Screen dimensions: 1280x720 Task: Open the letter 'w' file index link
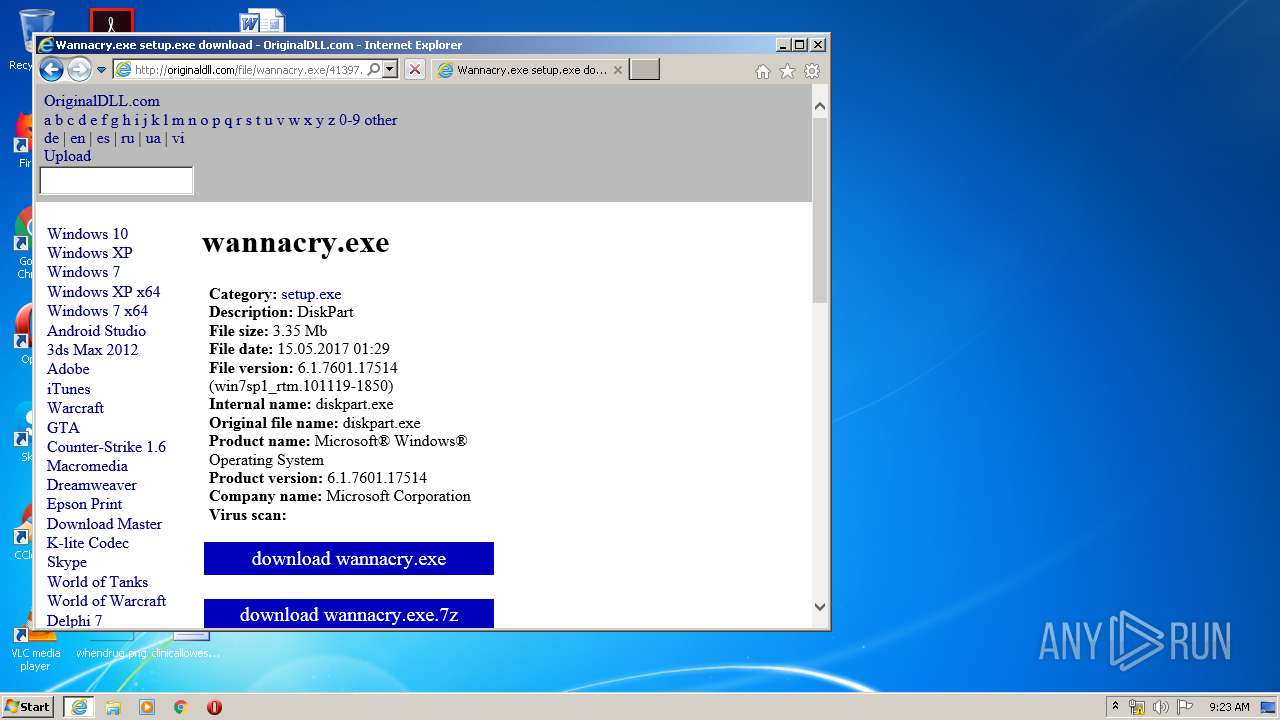[x=294, y=120]
